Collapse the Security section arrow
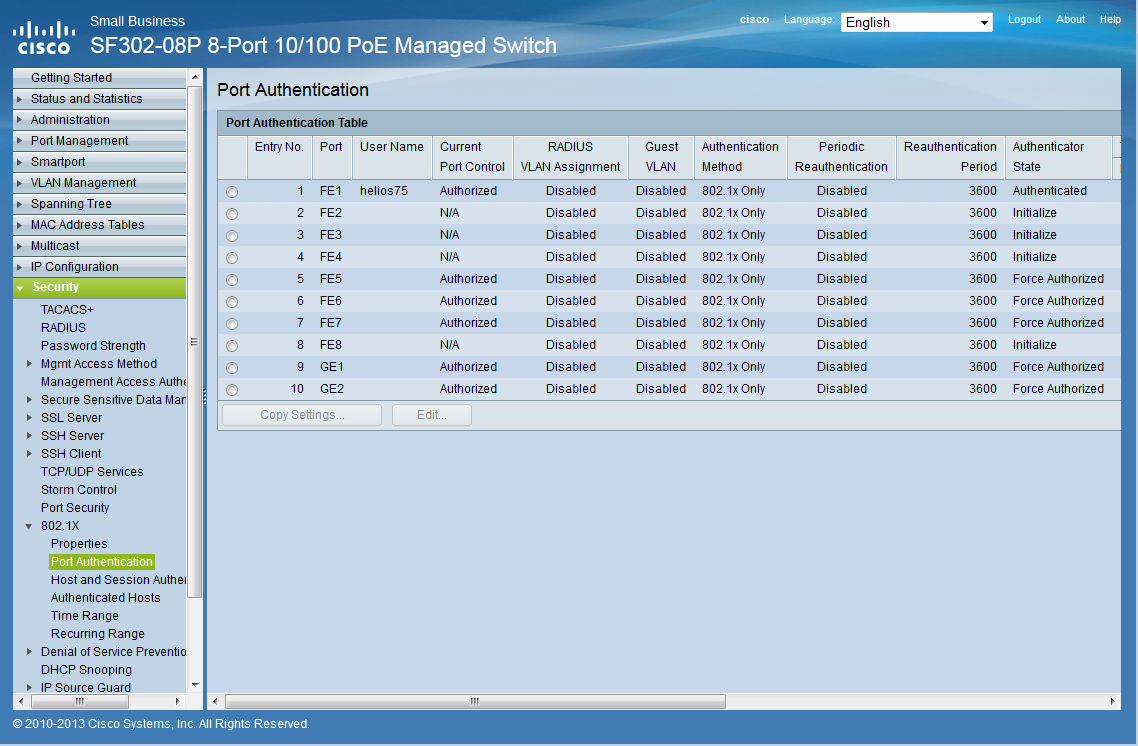Image resolution: width=1138 pixels, height=746 pixels. (21, 288)
